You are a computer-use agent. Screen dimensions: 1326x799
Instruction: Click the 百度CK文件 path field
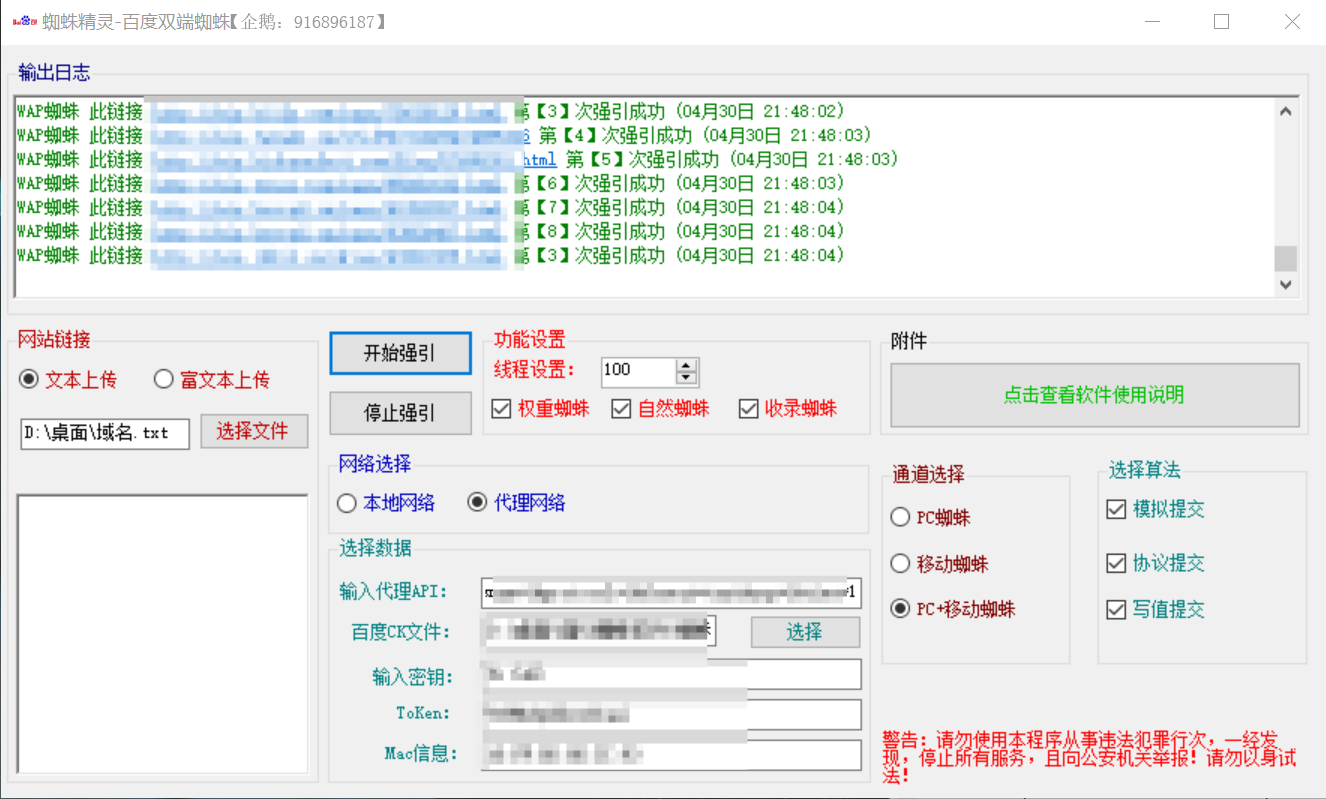[597, 631]
